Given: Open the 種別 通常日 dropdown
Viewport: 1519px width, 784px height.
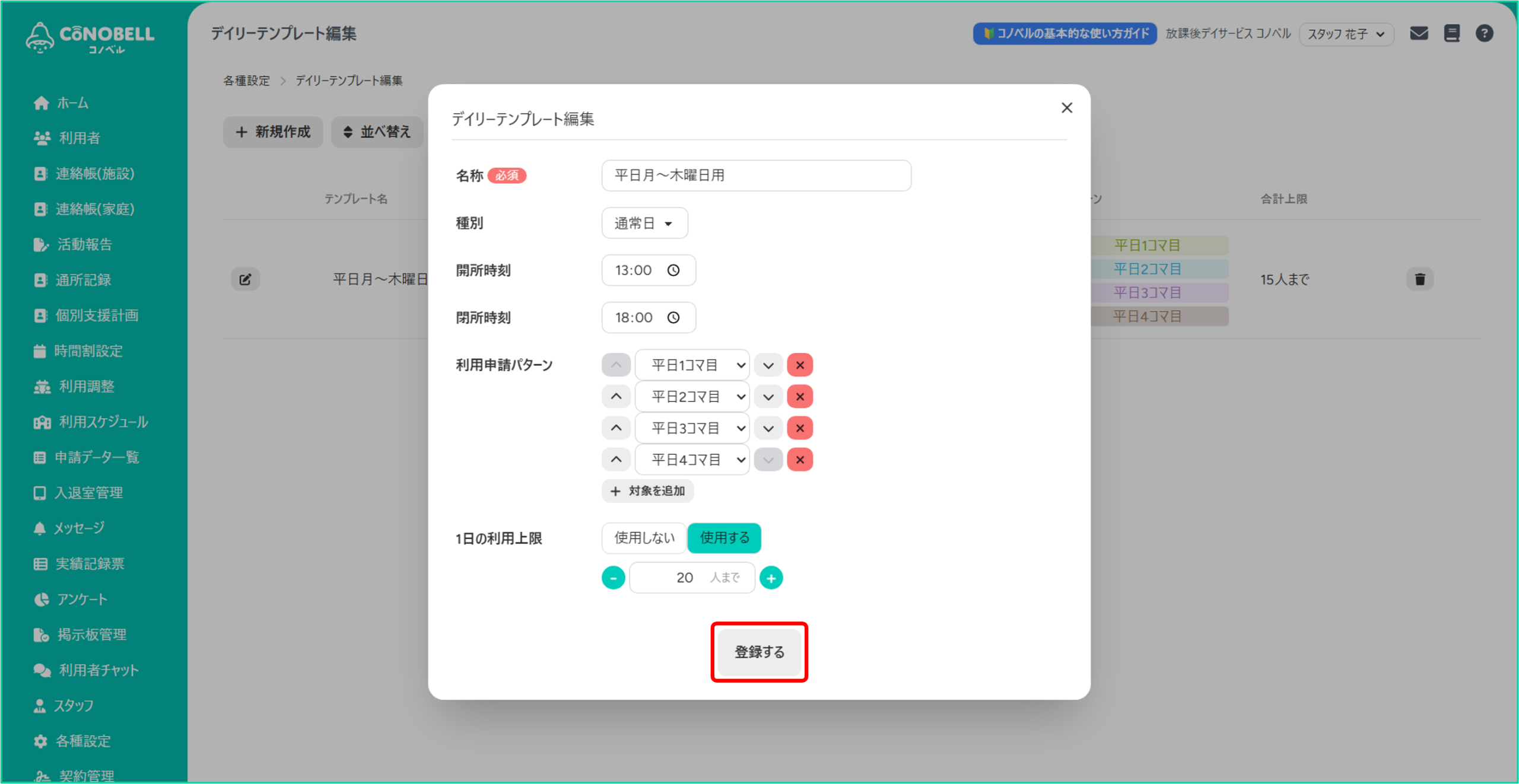Looking at the screenshot, I should [644, 224].
